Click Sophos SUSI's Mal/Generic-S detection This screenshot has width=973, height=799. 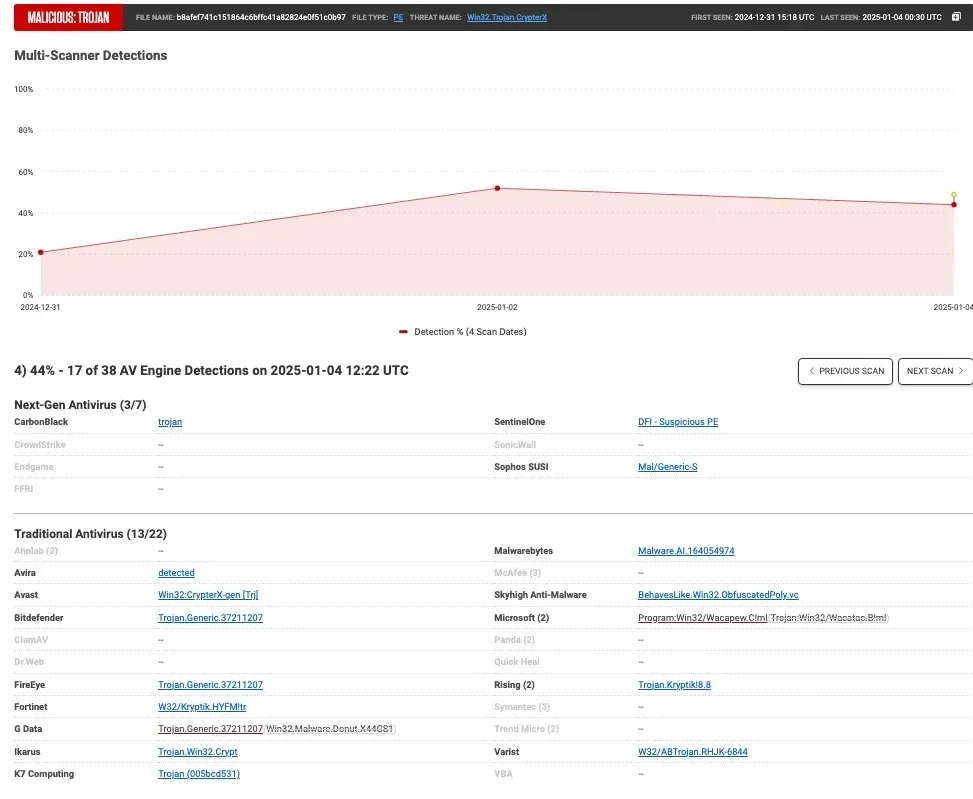tap(667, 466)
